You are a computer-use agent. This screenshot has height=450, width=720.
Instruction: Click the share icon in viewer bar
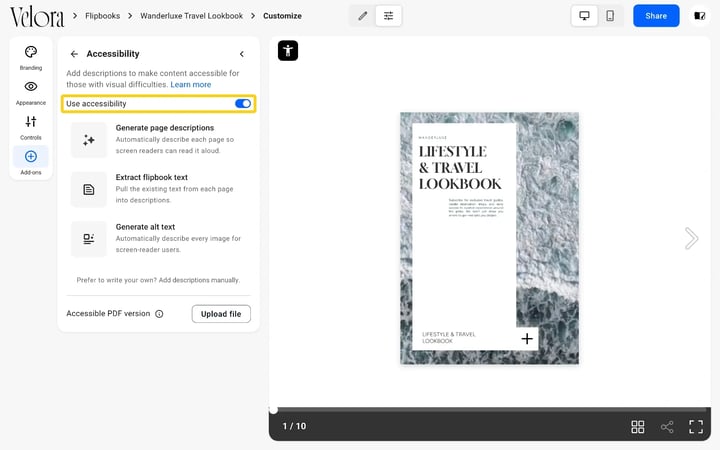[x=667, y=427]
